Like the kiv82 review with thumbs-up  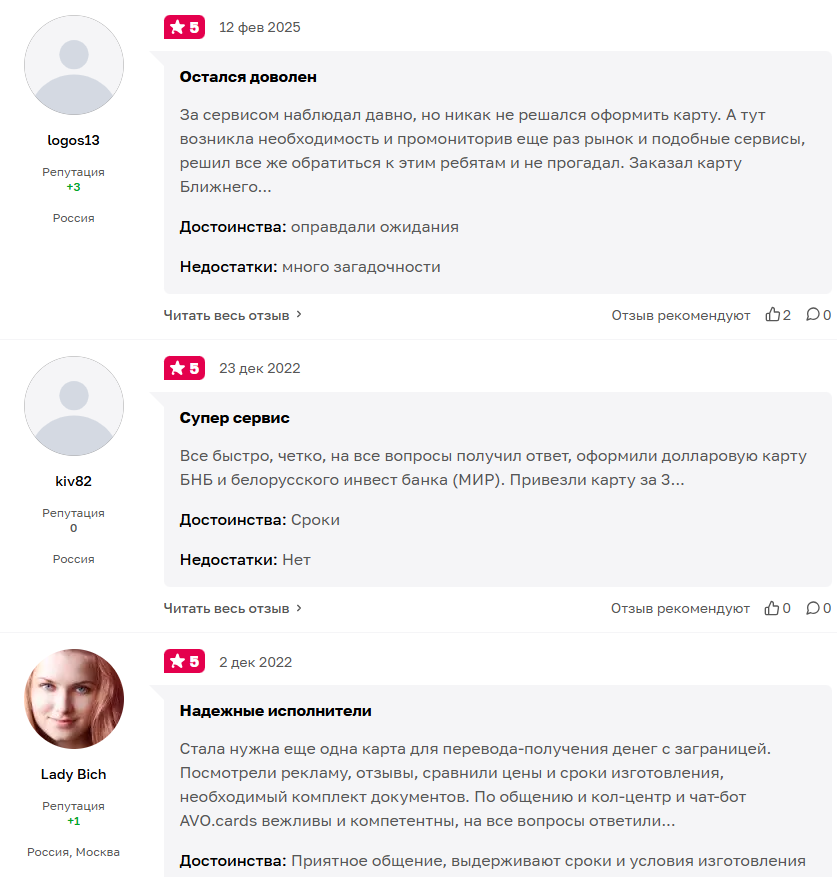(x=772, y=608)
